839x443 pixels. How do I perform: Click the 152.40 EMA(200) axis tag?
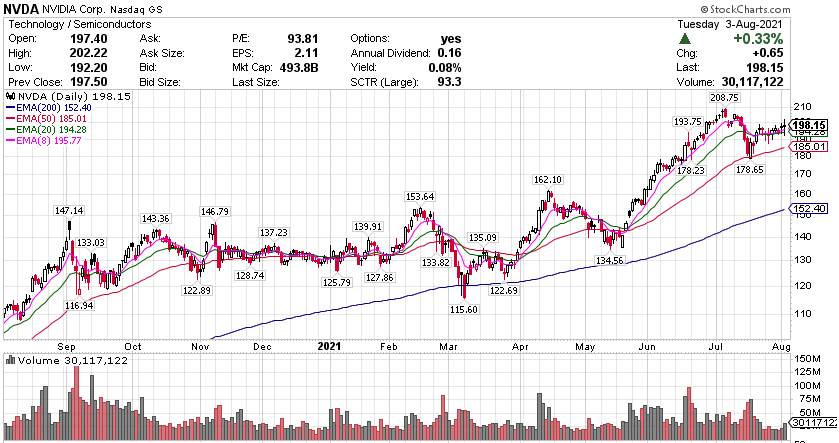point(810,209)
